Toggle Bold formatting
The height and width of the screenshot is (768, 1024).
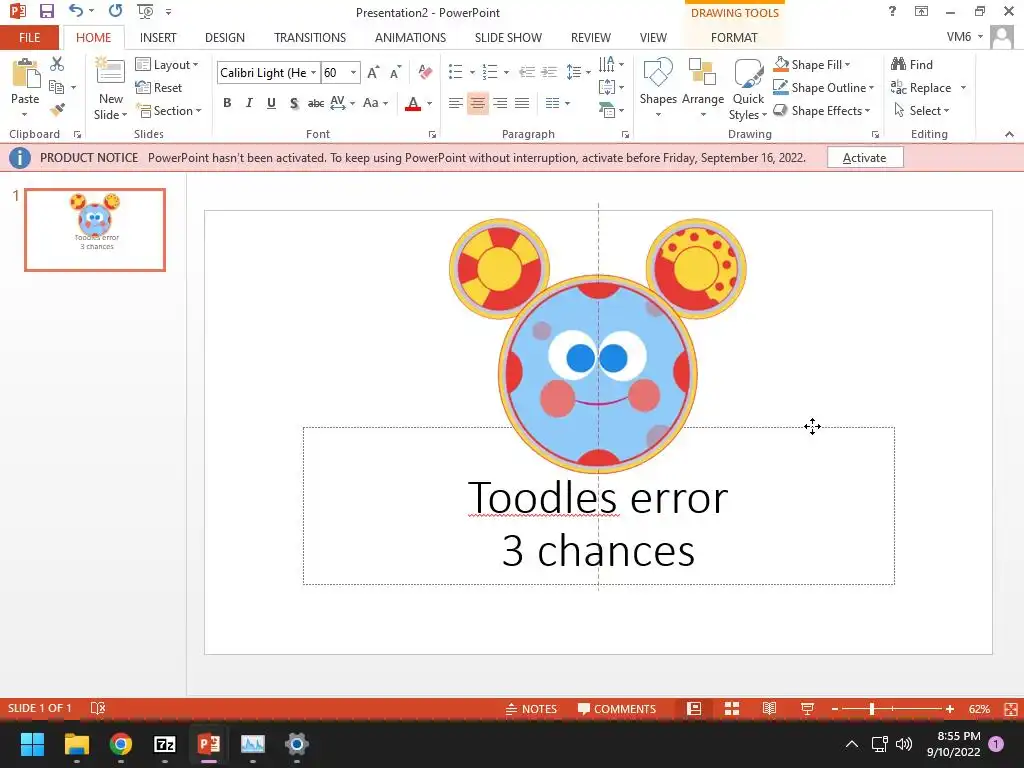(x=227, y=103)
